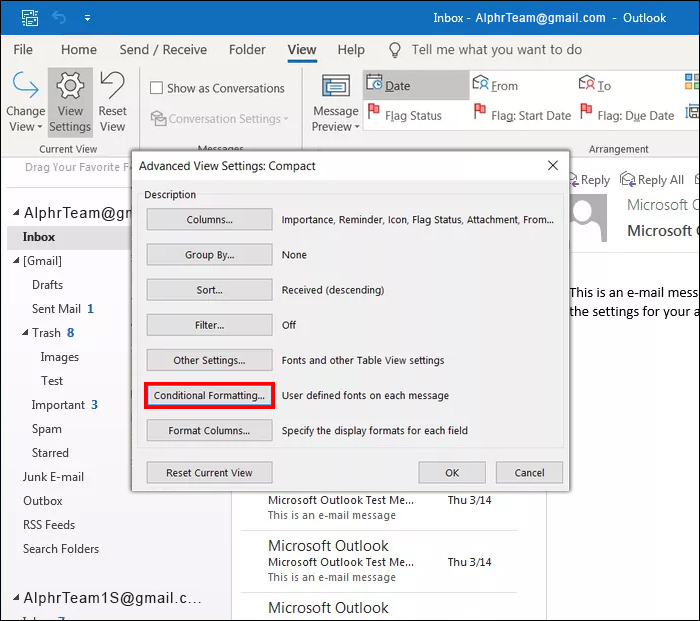Open Conversation Settings dropdown
Viewport: 700px width, 621px height.
[x=220, y=119]
